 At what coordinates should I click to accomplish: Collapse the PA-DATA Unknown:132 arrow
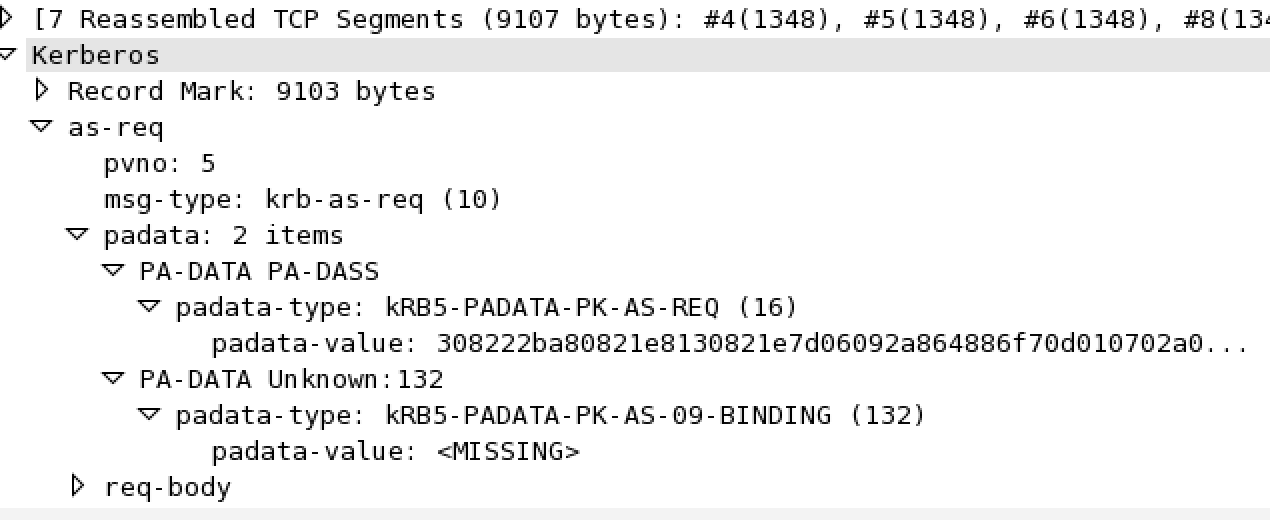(114, 379)
